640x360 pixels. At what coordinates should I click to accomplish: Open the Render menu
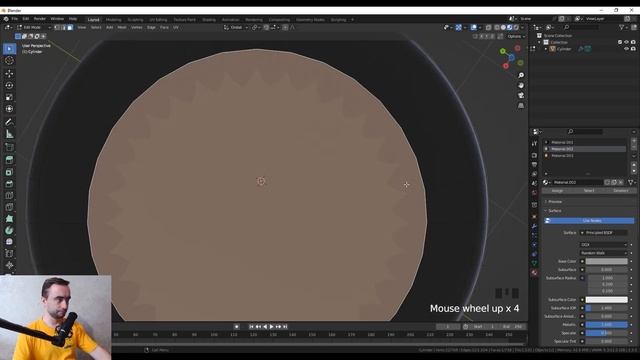[40, 19]
